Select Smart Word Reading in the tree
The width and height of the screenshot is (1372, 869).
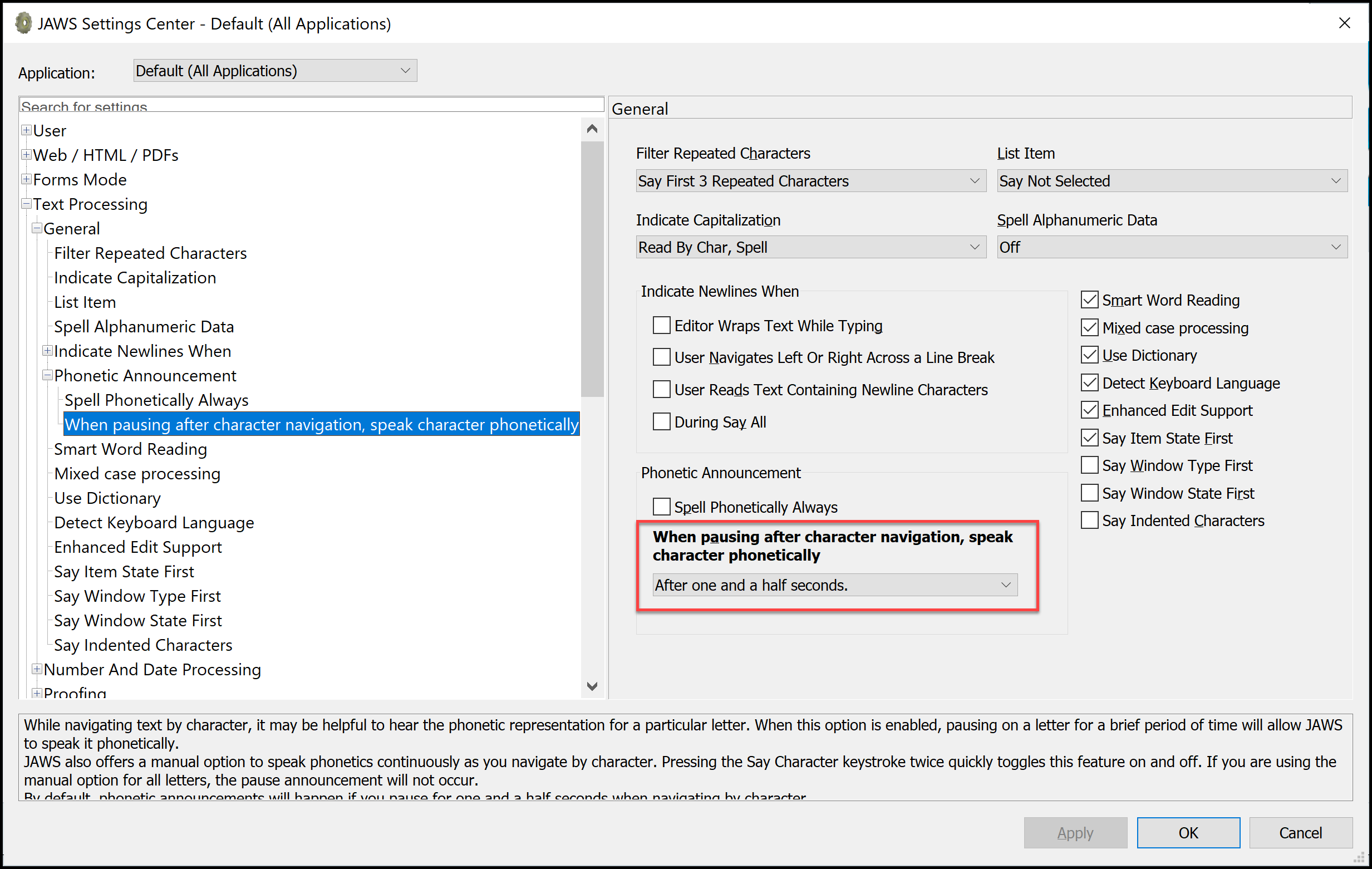130,449
